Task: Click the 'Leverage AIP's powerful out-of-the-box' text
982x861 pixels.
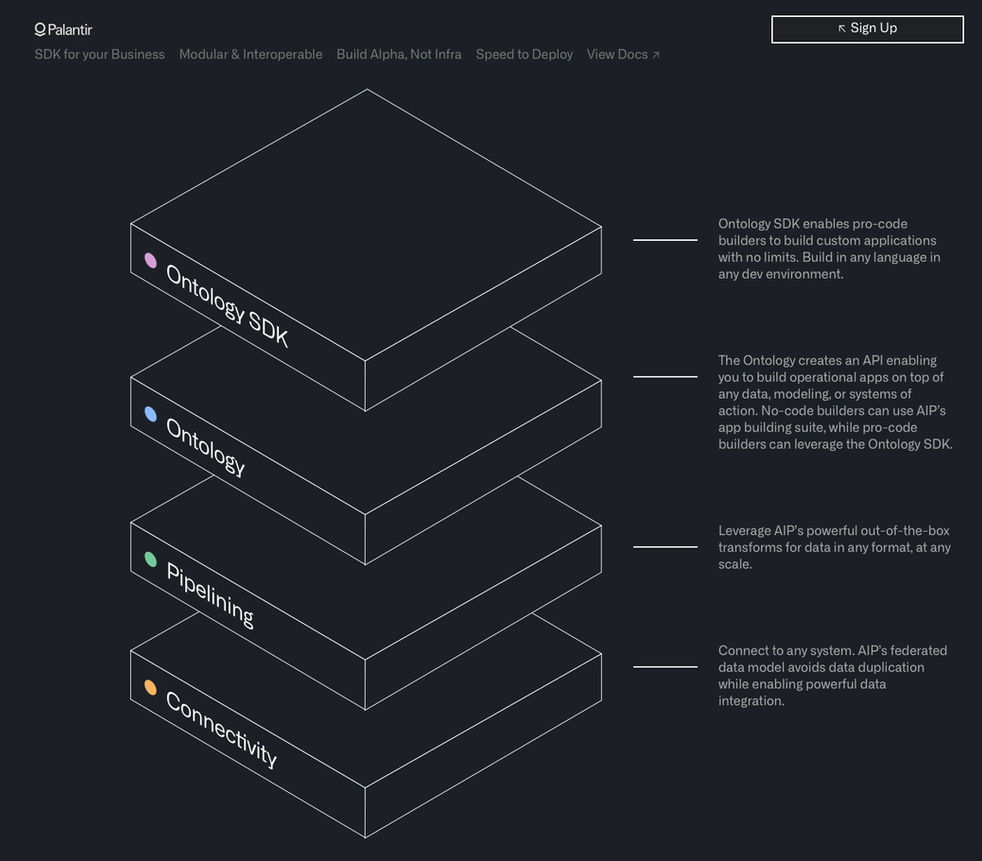Action: (x=834, y=547)
